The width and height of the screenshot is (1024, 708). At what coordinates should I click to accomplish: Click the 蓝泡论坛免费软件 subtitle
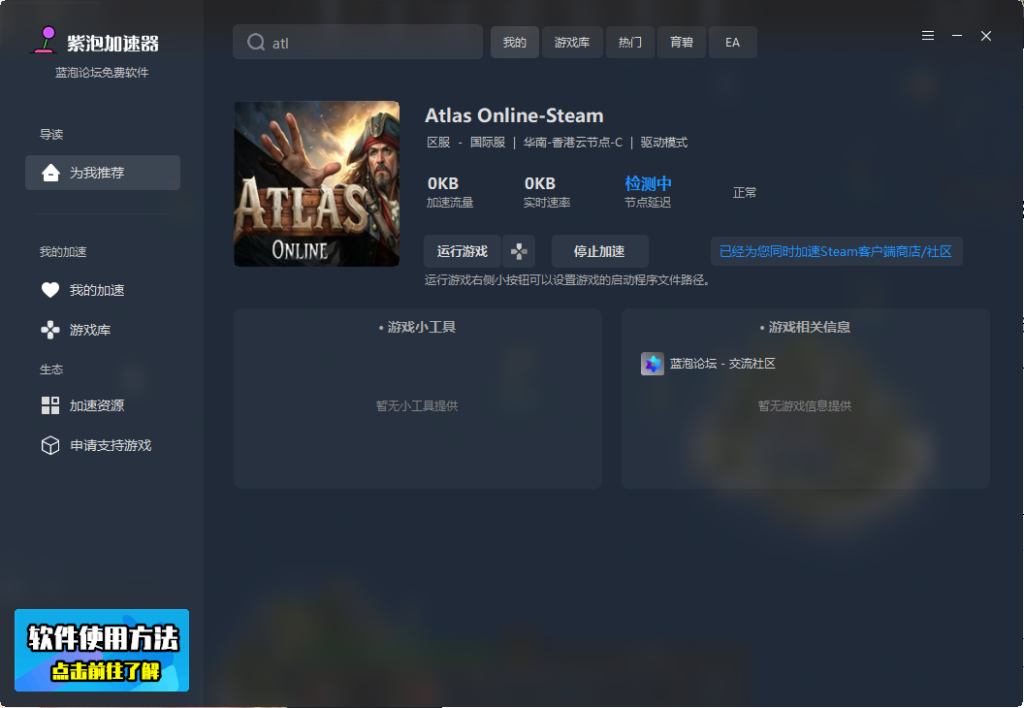pyautogui.click(x=102, y=72)
